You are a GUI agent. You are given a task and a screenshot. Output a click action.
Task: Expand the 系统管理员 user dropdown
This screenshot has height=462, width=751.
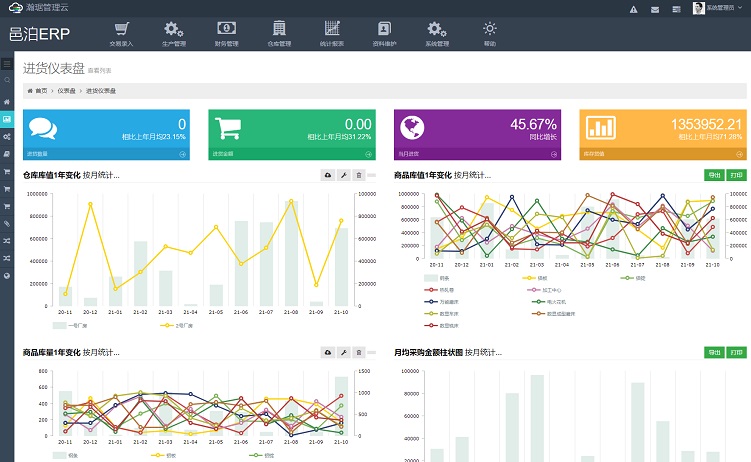click(720, 9)
